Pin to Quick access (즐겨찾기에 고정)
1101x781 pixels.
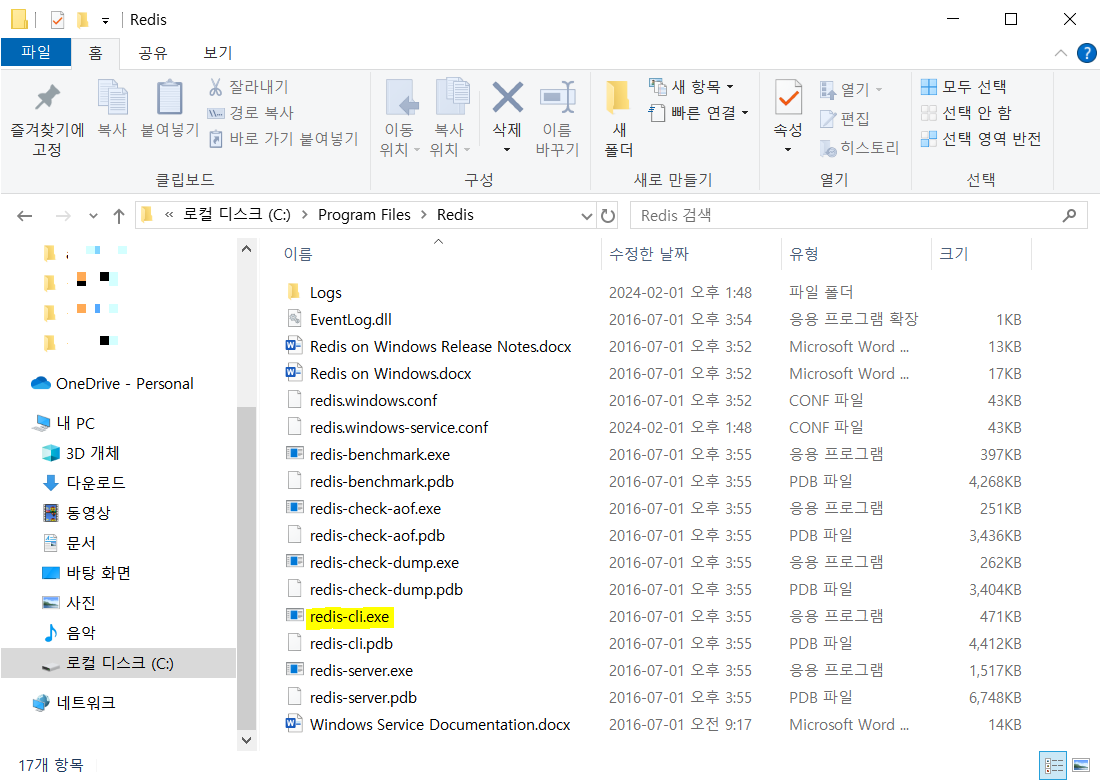pyautogui.click(x=47, y=118)
